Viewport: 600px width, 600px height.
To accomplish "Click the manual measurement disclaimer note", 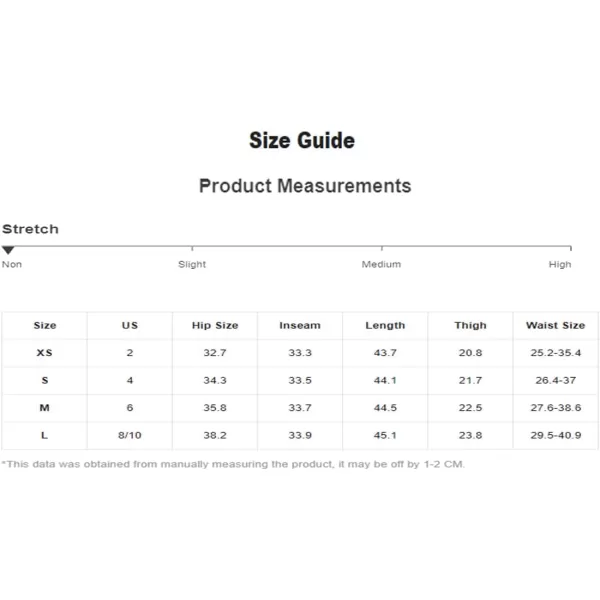I will point(233,464).
